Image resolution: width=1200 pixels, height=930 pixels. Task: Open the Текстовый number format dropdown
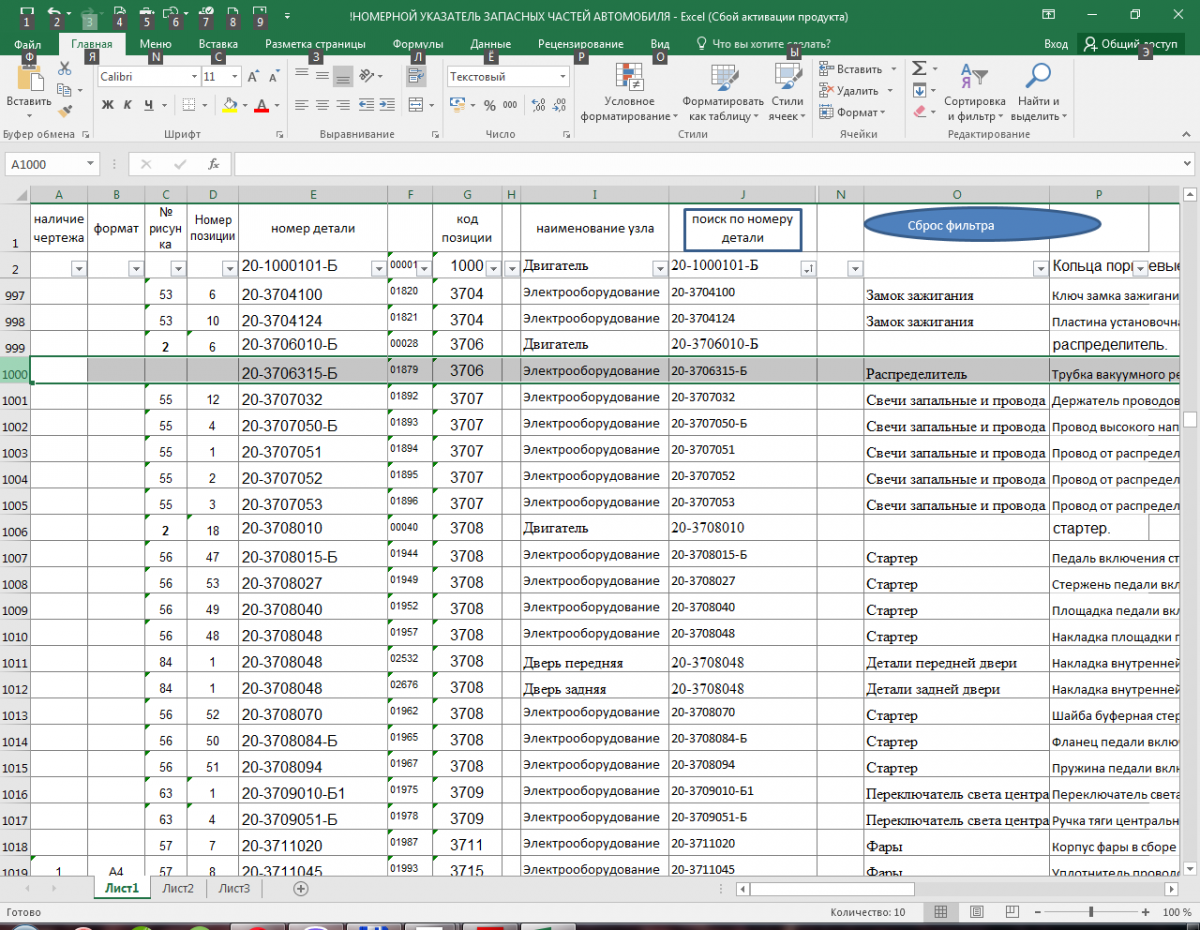point(562,77)
